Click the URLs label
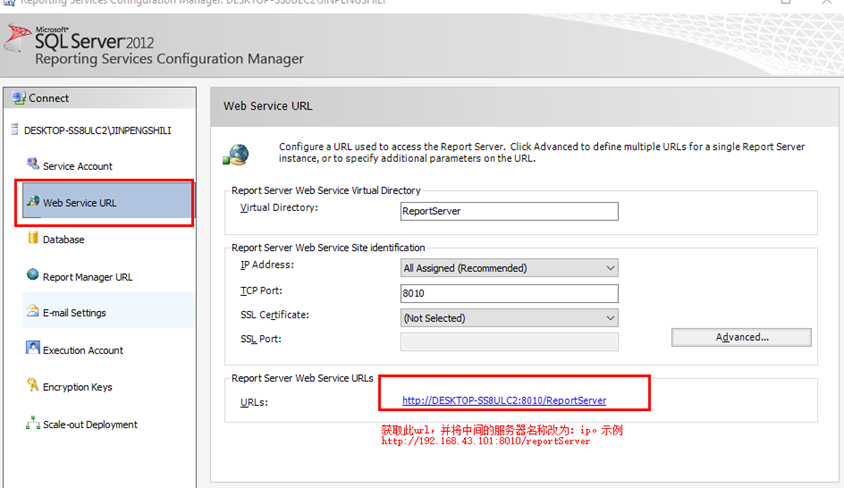The height and width of the screenshot is (488, 844). click(x=254, y=402)
